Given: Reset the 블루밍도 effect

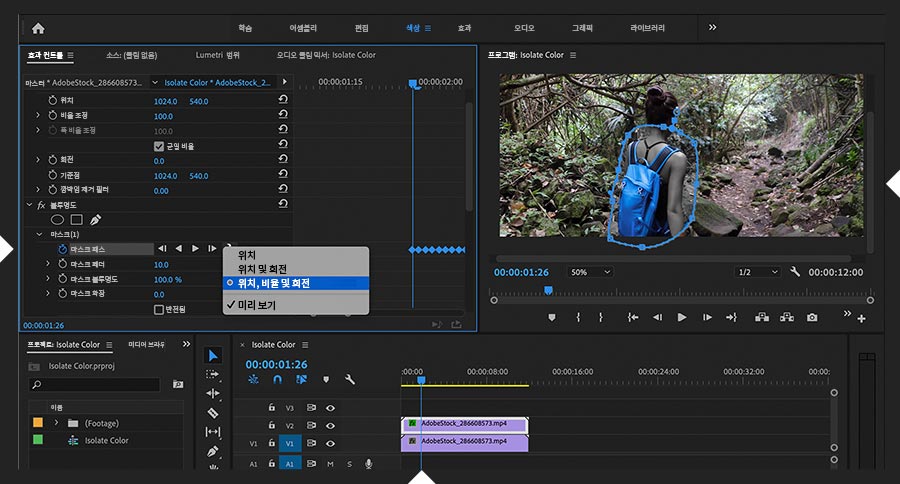Looking at the screenshot, I should pos(283,204).
